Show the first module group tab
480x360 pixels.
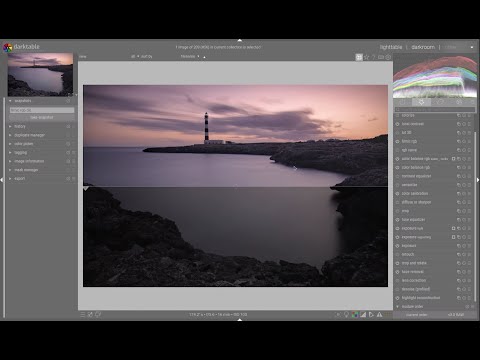point(403,102)
